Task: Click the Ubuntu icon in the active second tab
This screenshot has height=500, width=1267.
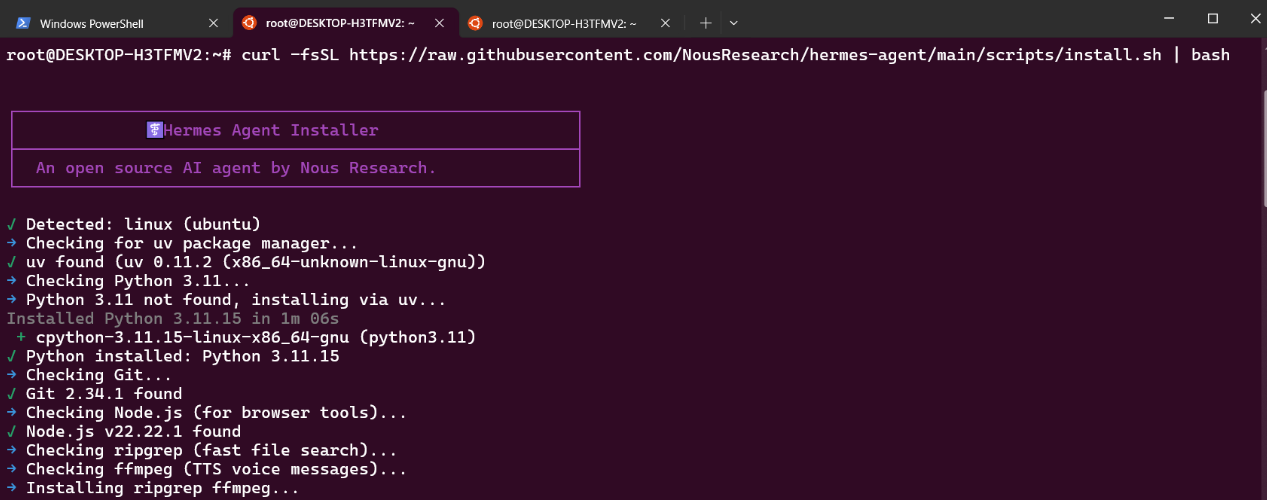Action: pos(249,22)
